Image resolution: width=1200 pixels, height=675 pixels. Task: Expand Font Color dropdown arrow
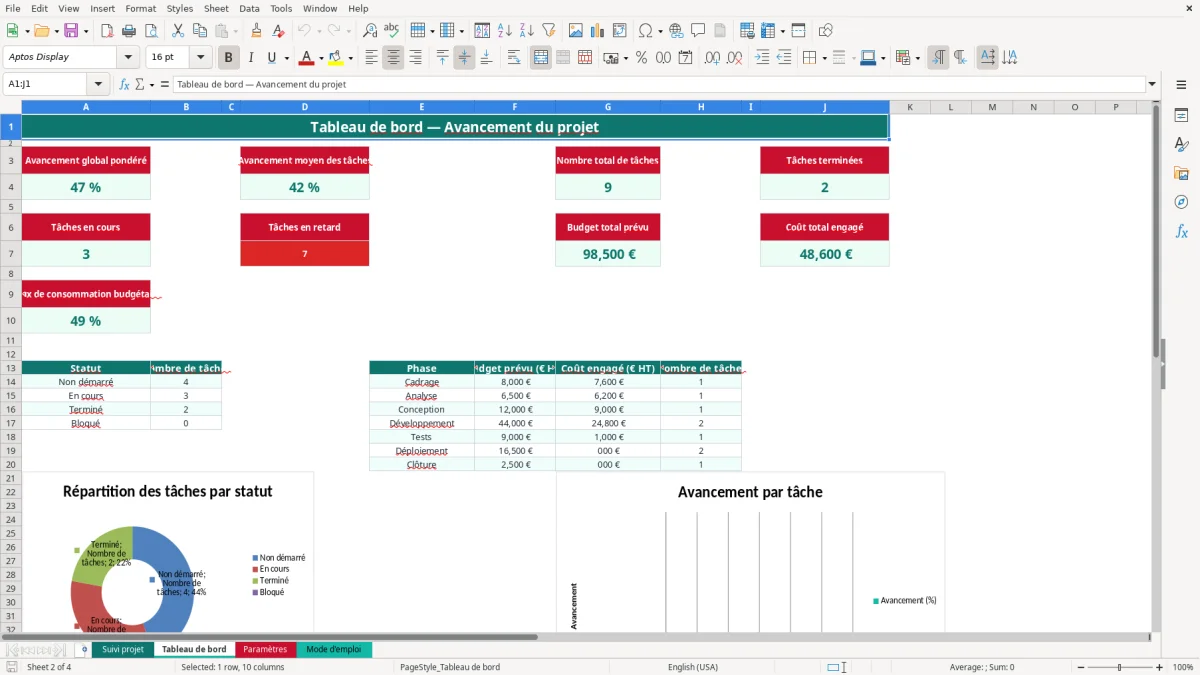coord(321,58)
